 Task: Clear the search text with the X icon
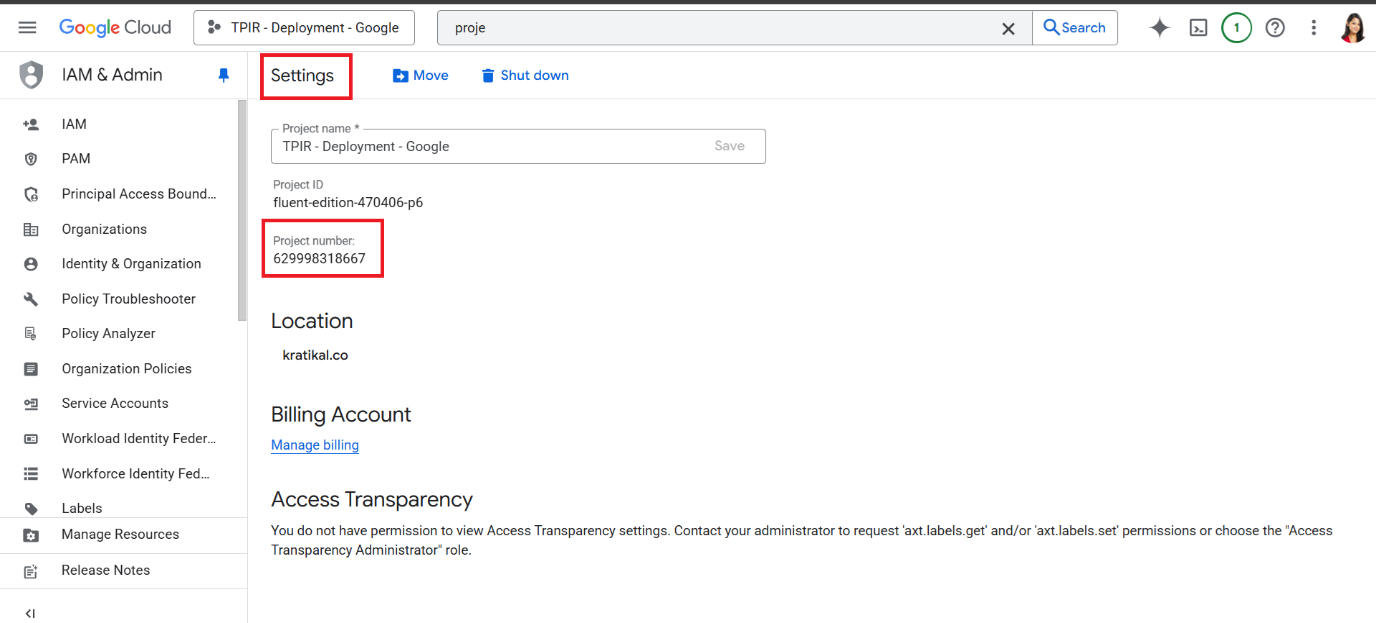(1009, 29)
